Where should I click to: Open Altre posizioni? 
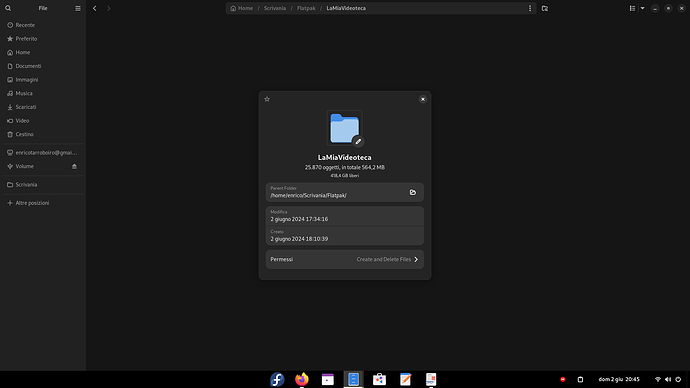[x=43, y=203]
